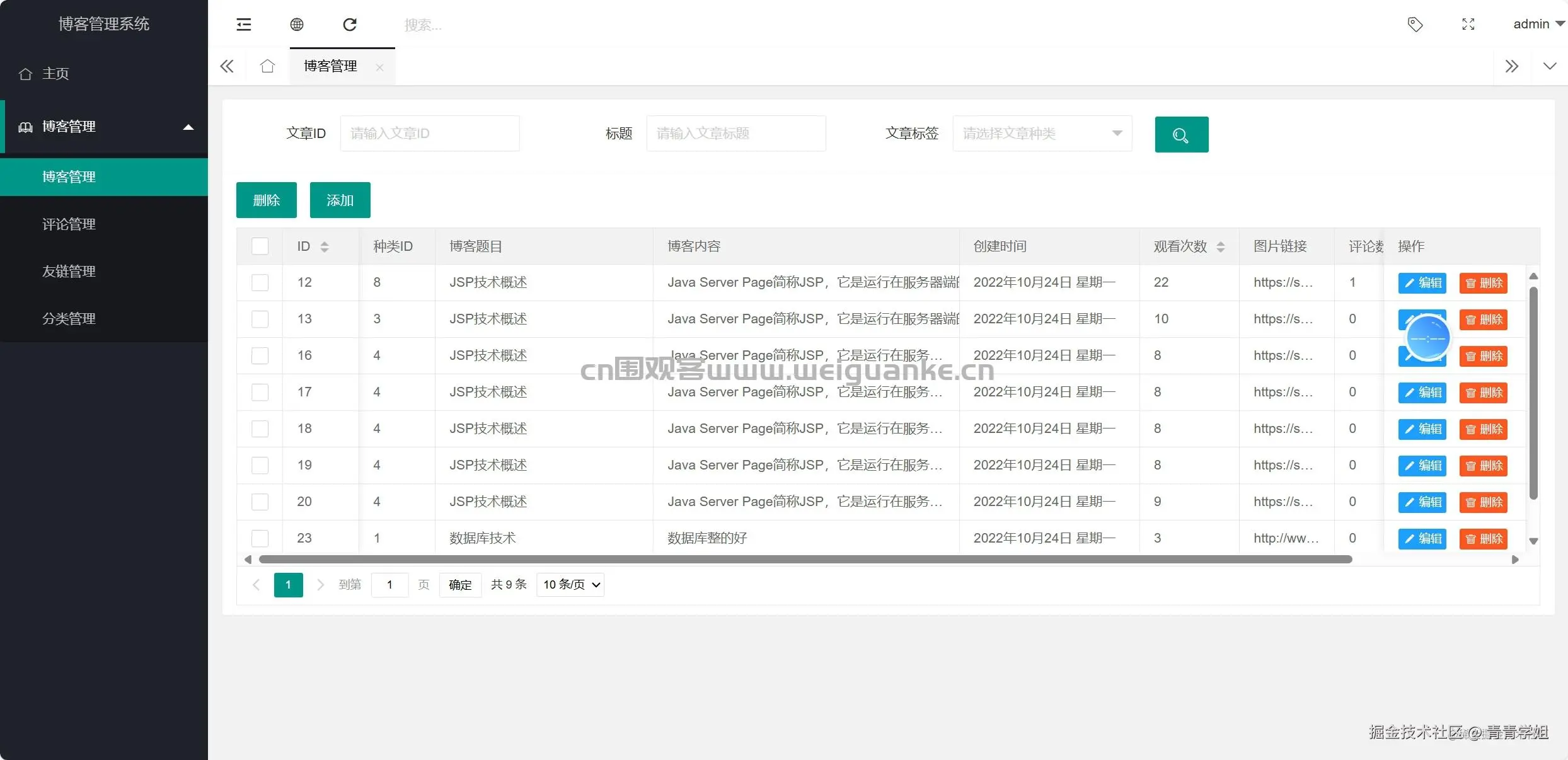Open the 文章标签 category dropdown
The width and height of the screenshot is (1568, 760).
1042,134
